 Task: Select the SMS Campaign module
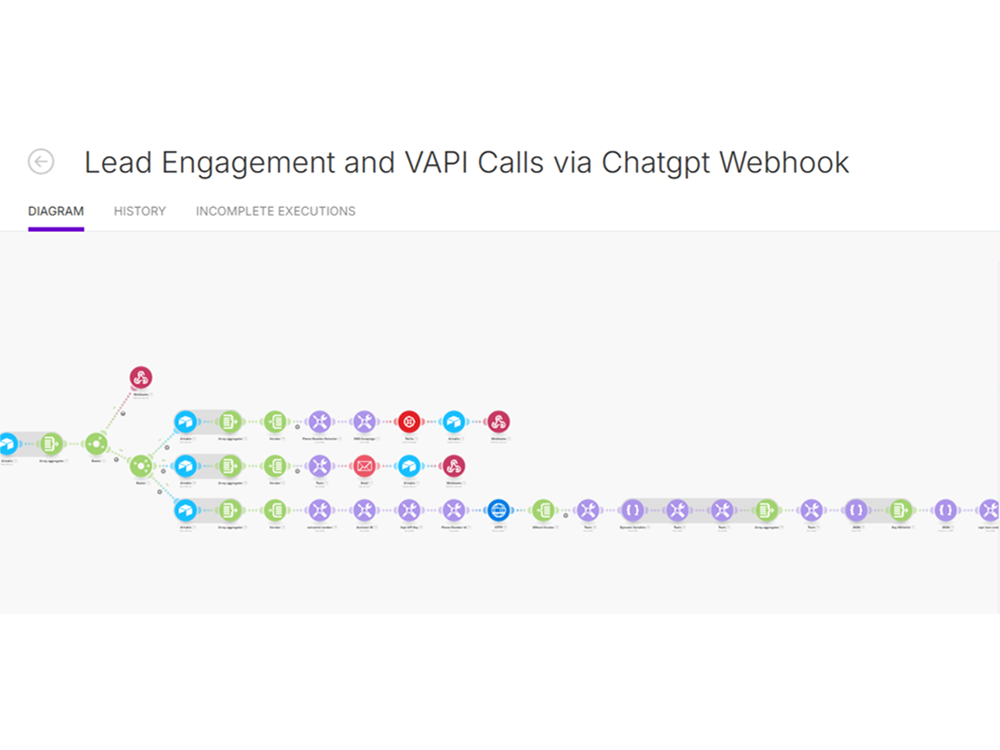[x=364, y=422]
